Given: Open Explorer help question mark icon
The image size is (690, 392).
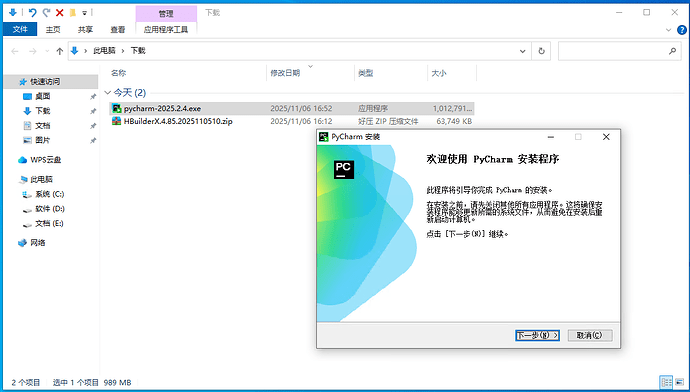Looking at the screenshot, I should click(x=682, y=30).
